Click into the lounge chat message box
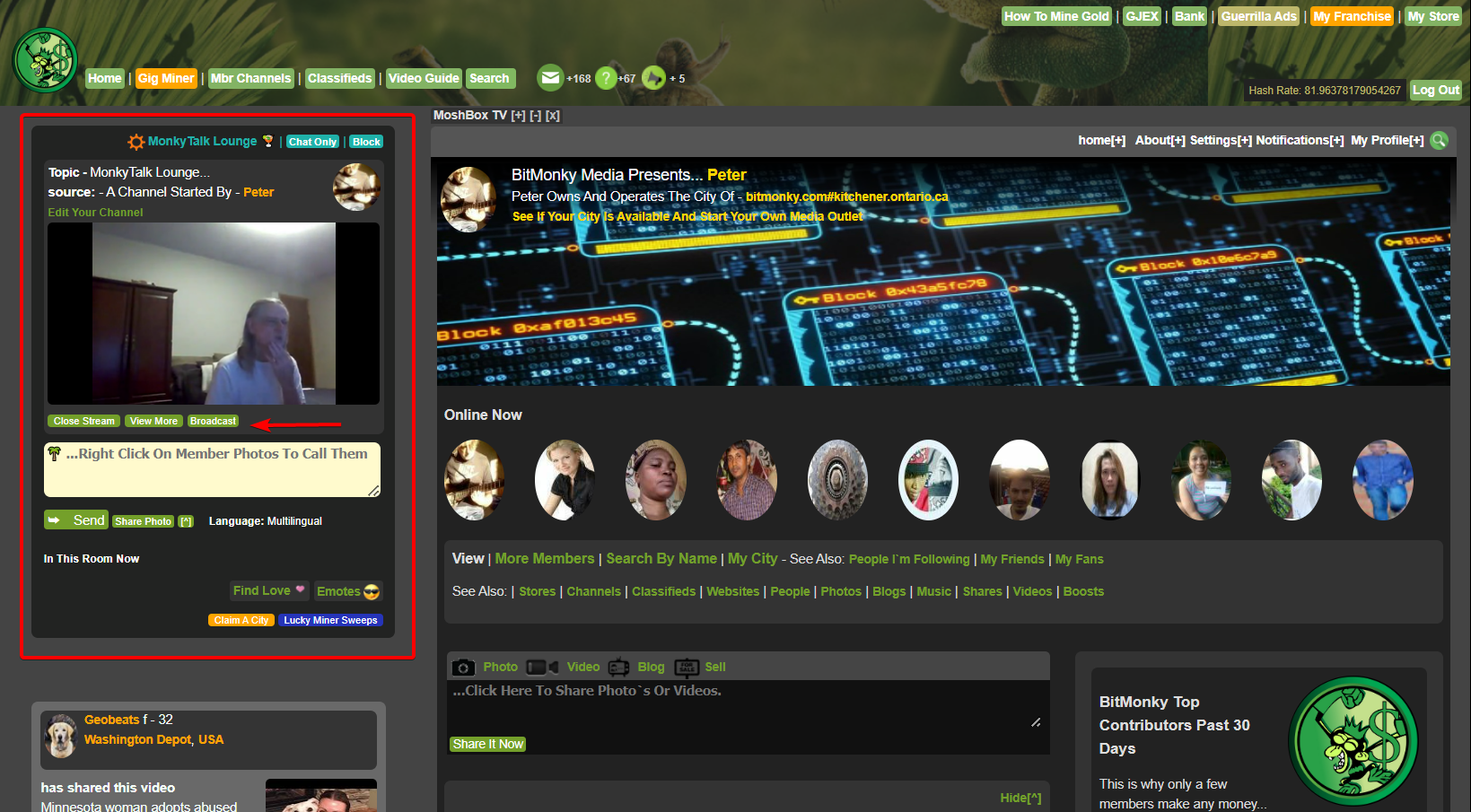Image resolution: width=1471 pixels, height=812 pixels. point(213,469)
